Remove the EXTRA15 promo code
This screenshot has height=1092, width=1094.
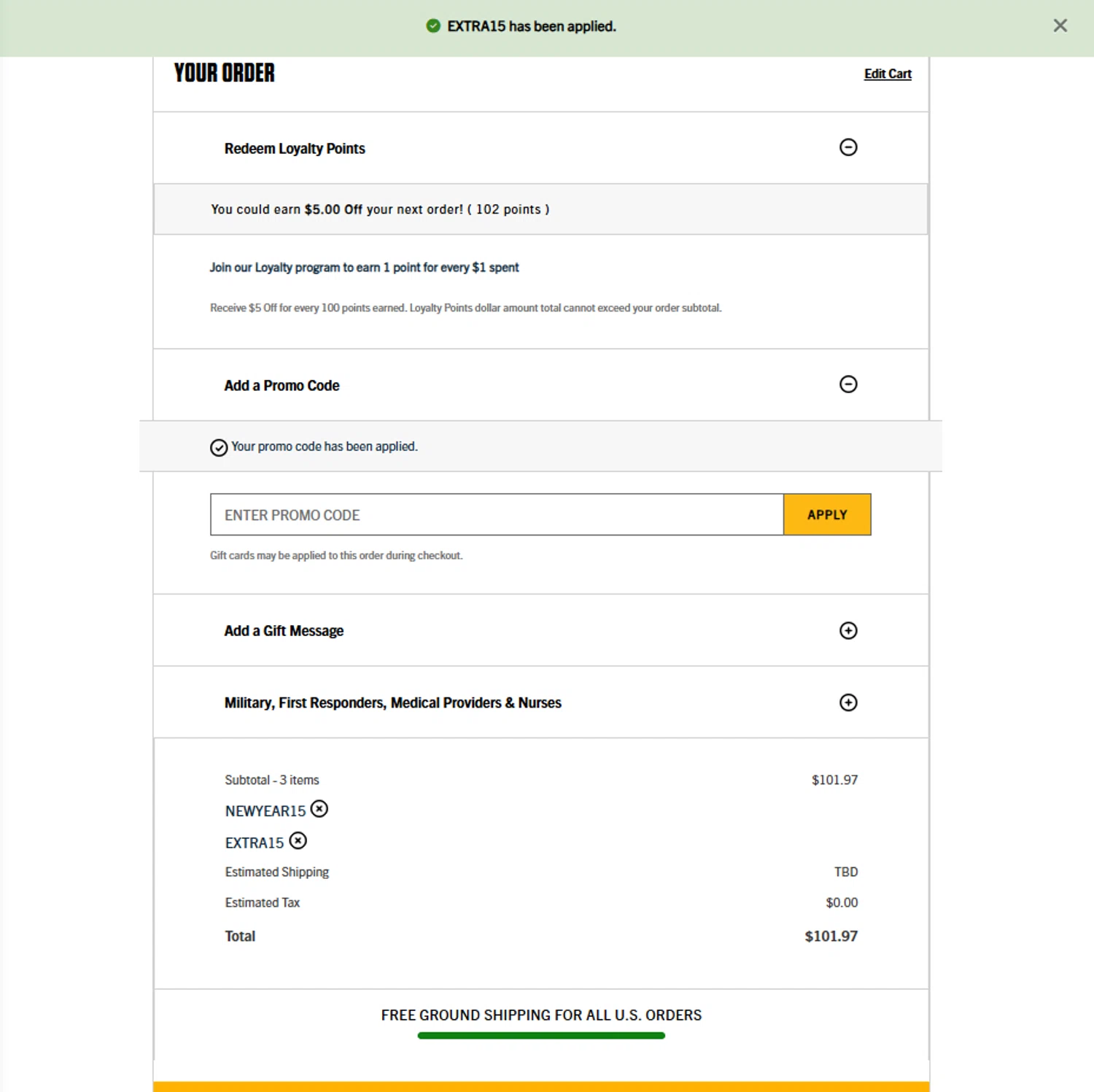[298, 841]
